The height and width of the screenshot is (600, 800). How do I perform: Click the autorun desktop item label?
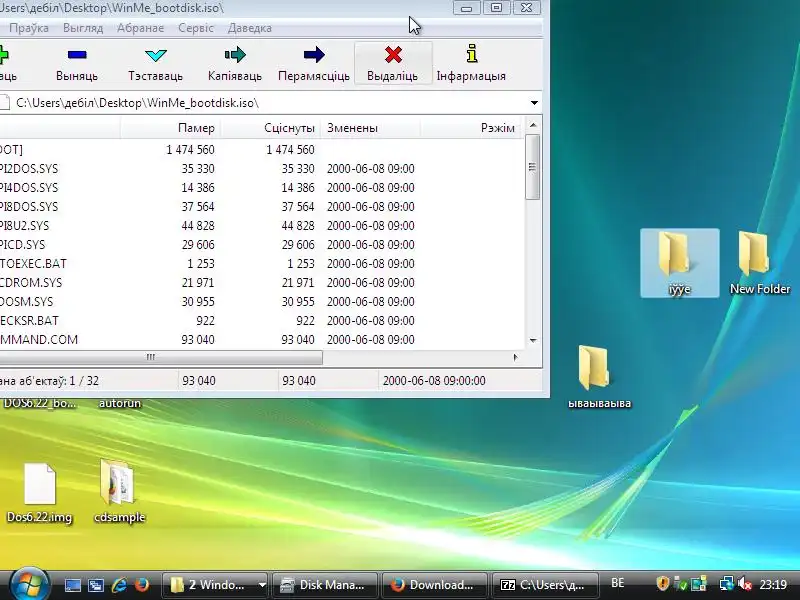pos(119,403)
